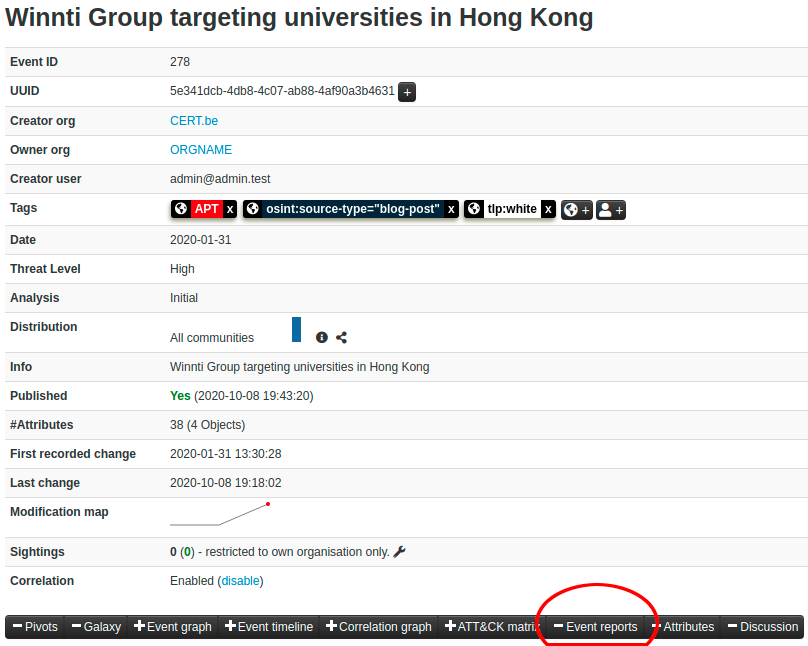Viewport: 808px width, 646px height.
Task: Click the distribution info icon
Action: pos(322,338)
